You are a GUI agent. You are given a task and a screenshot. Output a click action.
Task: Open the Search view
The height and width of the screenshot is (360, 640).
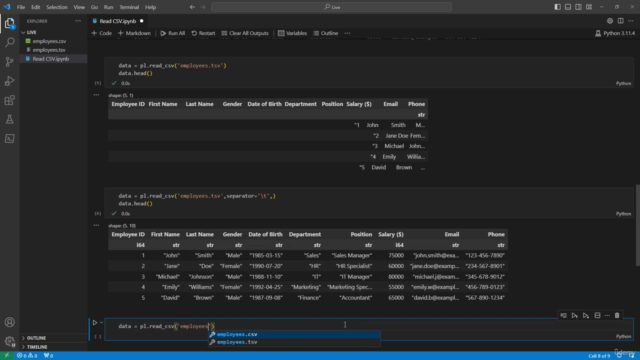[x=9, y=42]
